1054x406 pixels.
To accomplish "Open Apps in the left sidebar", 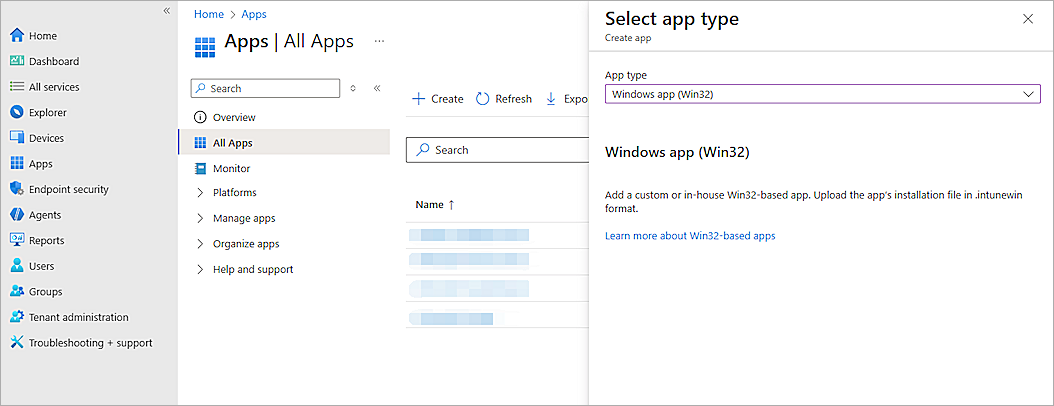I will [31, 163].
